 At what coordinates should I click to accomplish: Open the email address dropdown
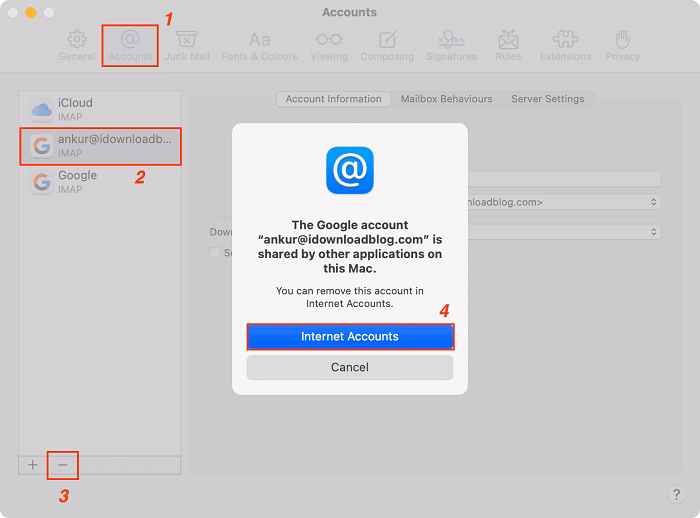(564, 202)
